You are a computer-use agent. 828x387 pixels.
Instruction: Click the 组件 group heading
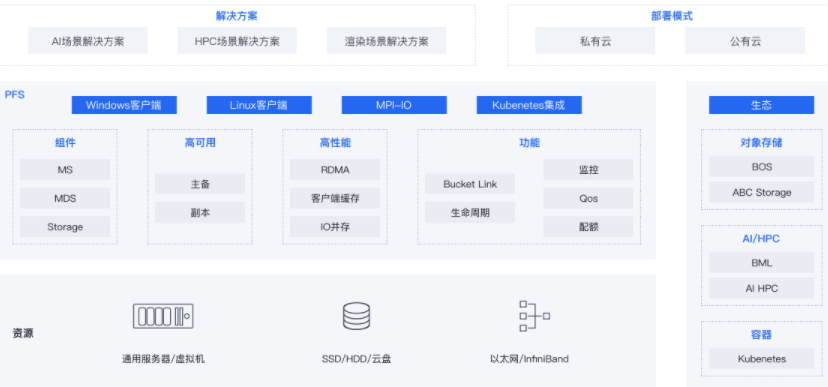[65, 143]
